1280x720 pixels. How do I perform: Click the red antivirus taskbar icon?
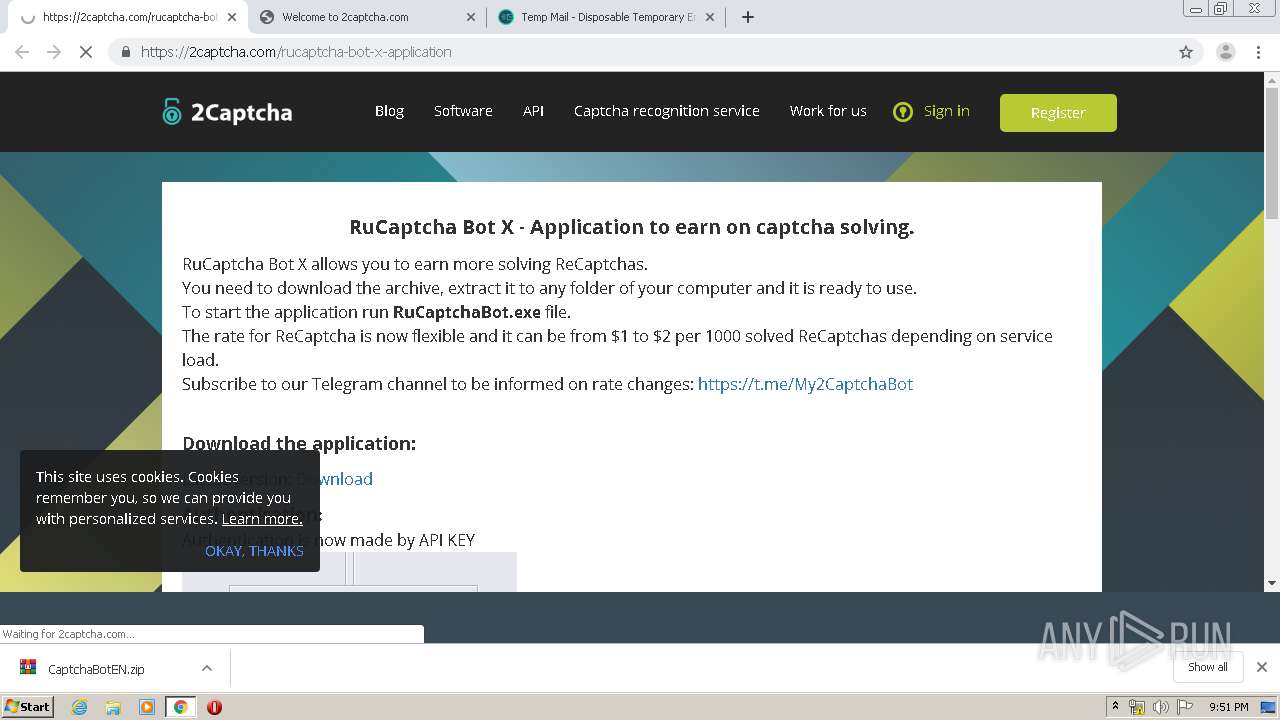(x=214, y=707)
